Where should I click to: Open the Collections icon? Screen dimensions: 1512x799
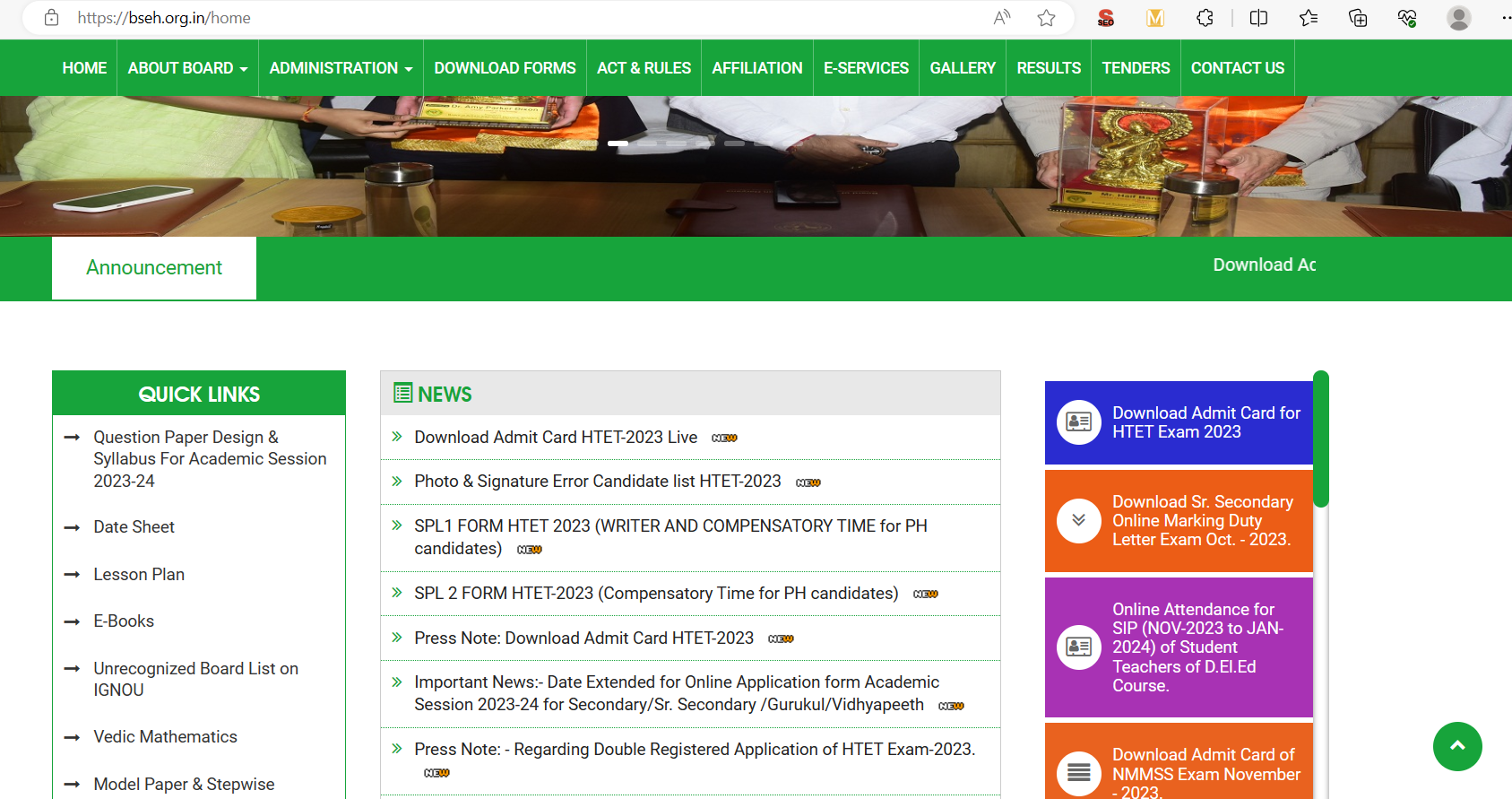click(x=1358, y=18)
